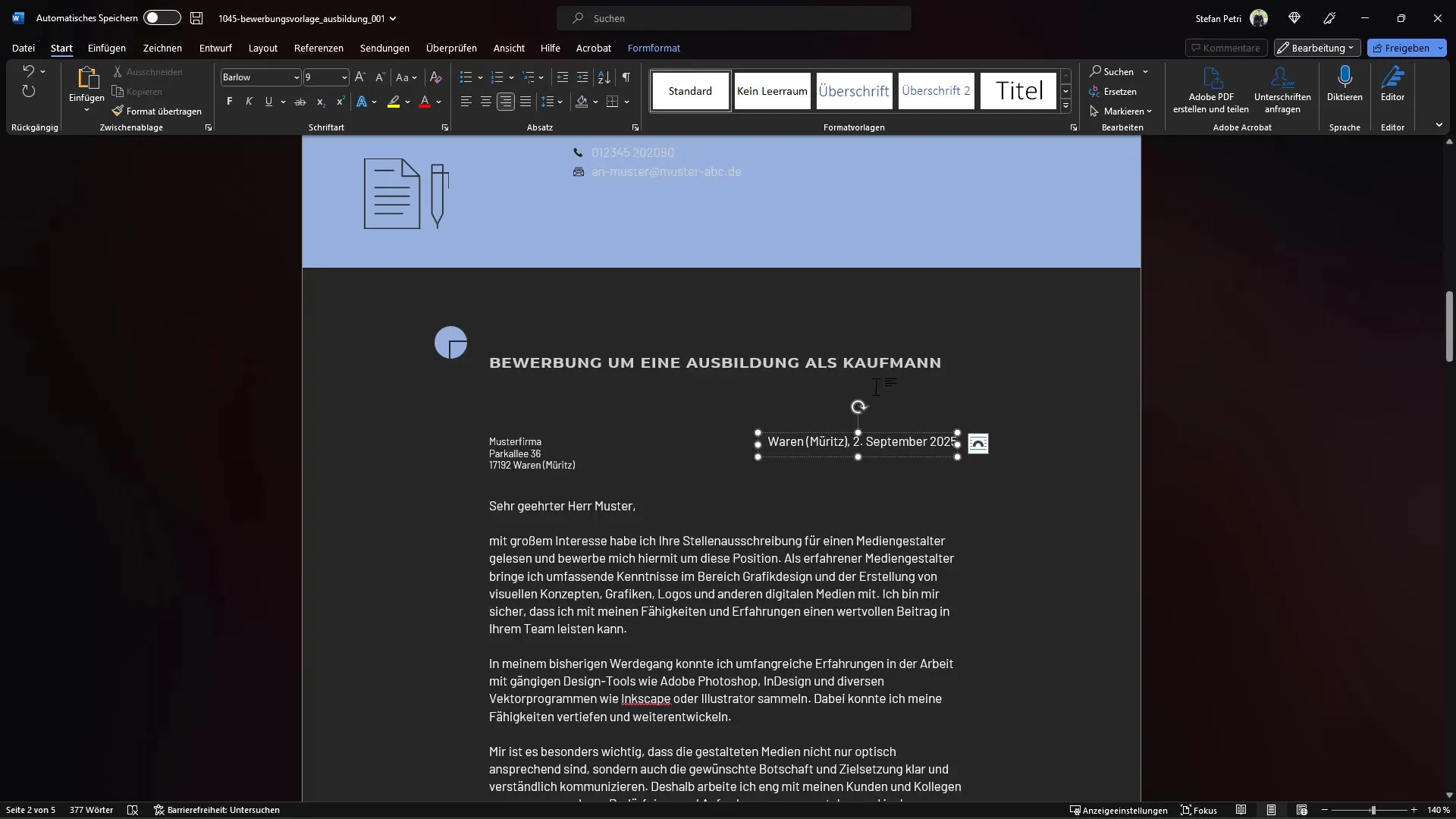Open the Einfügen ribbon tab
The height and width of the screenshot is (819, 1456).
pos(106,47)
